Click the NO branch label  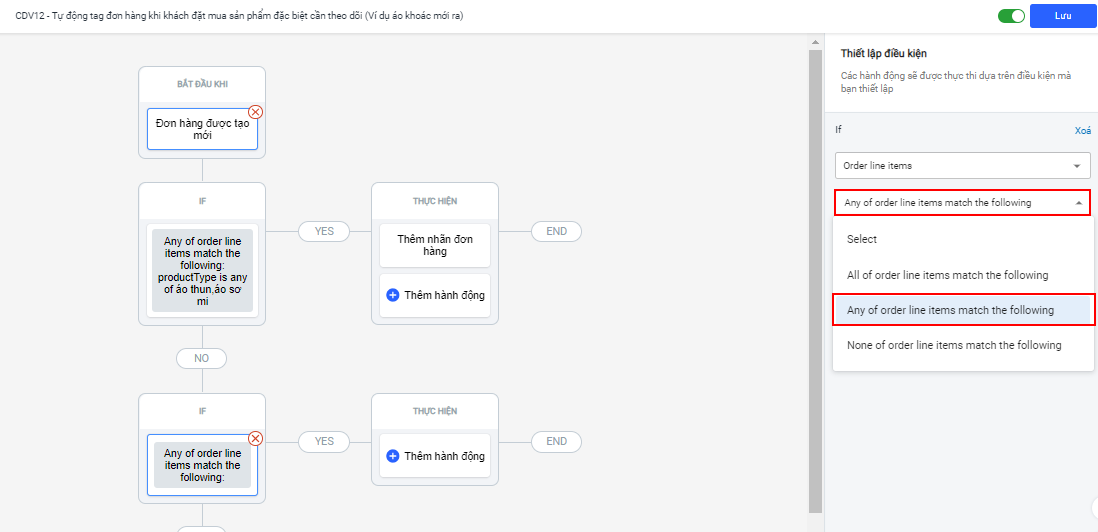pos(201,358)
